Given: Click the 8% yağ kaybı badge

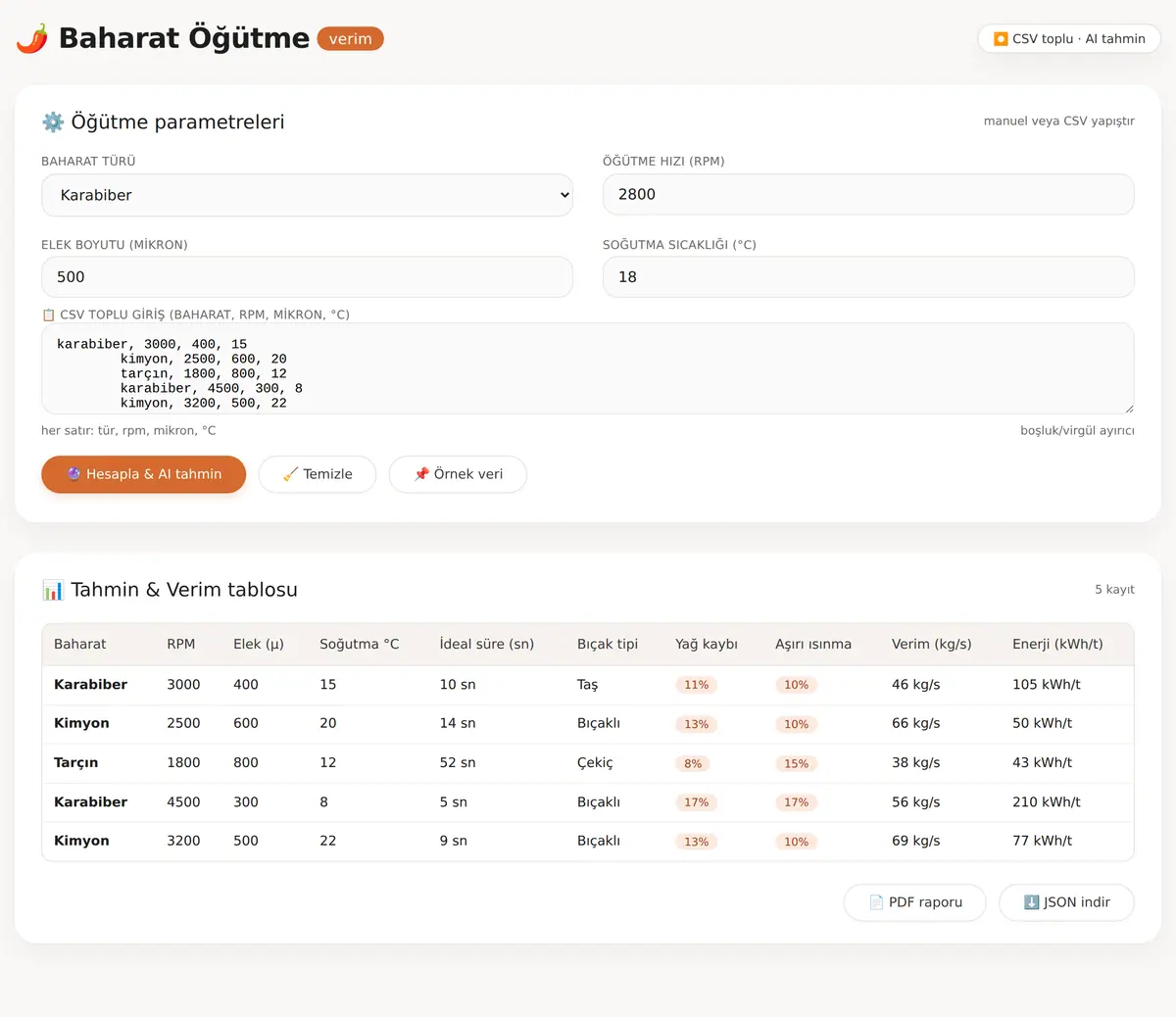Looking at the screenshot, I should tap(694, 763).
